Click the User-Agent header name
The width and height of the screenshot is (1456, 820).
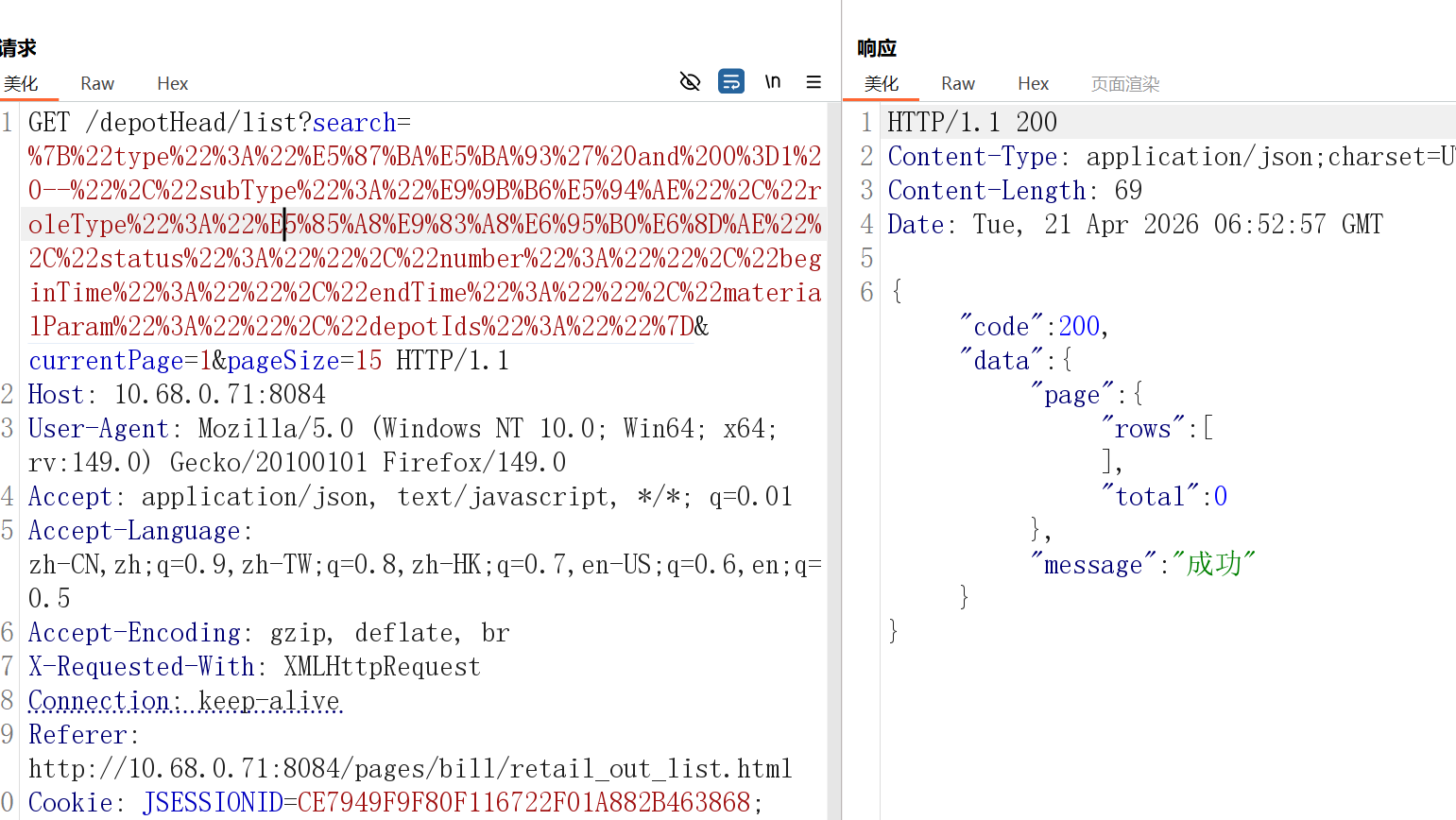(98, 429)
